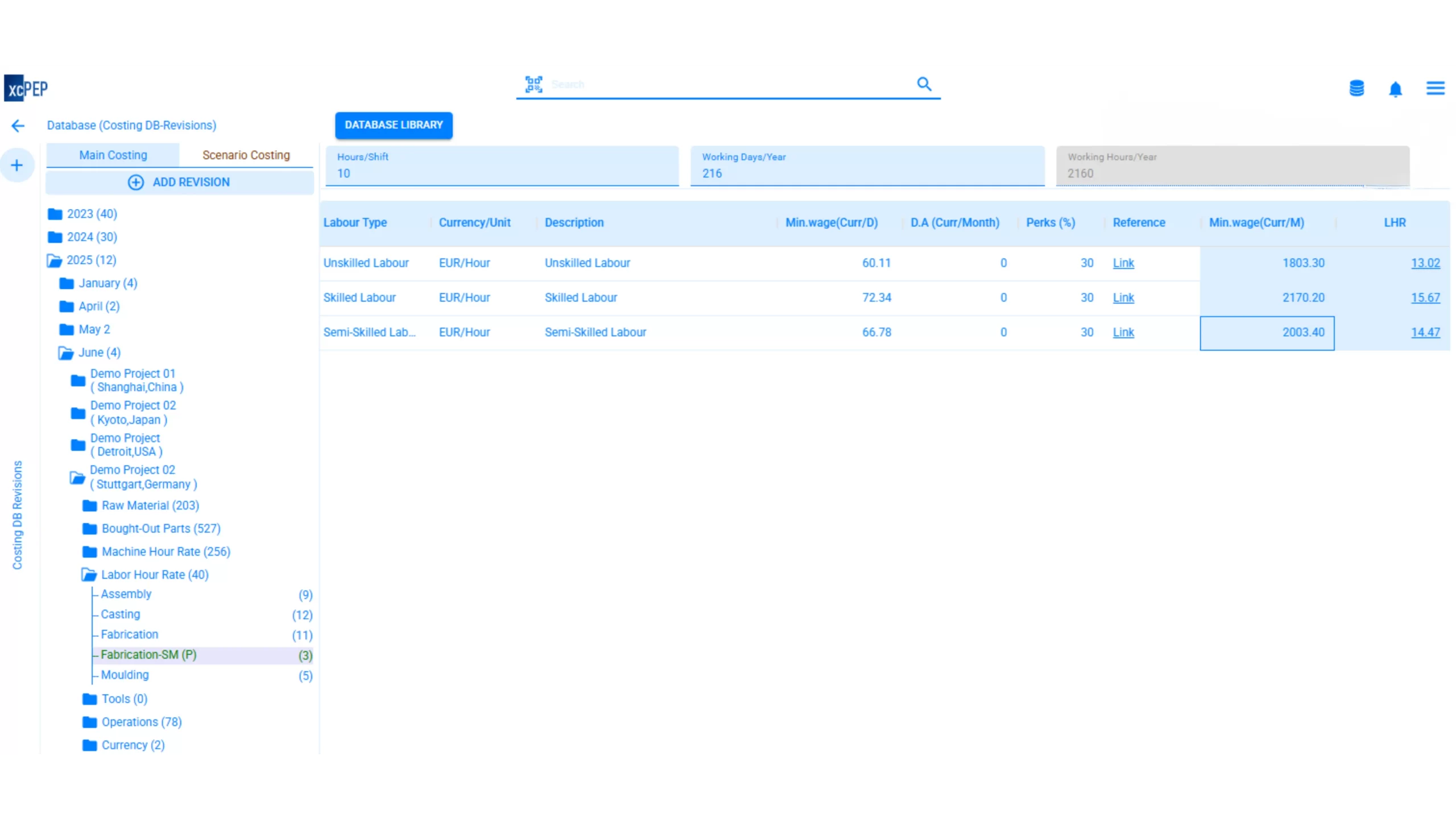The height and width of the screenshot is (820, 1456).
Task: Click the DATABASE LIBRARY button
Action: [394, 125]
